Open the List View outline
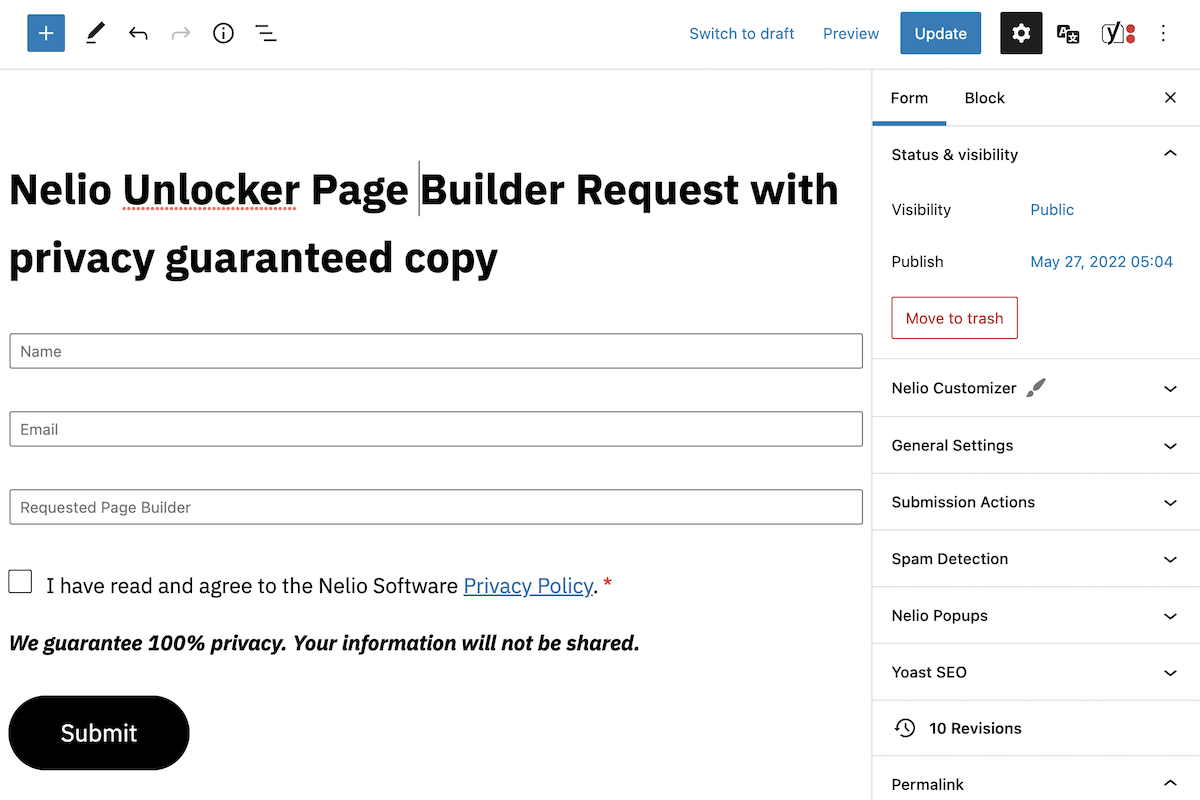The height and width of the screenshot is (800, 1200). [265, 33]
